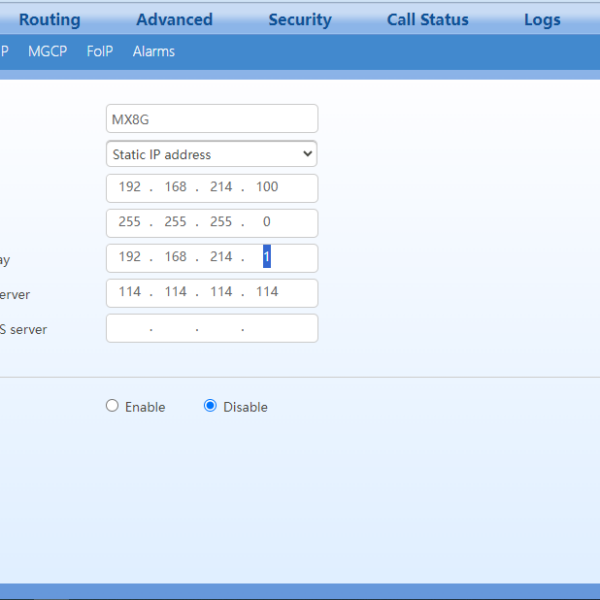600x600 pixels.
Task: Select the Enable radio button
Action: 113,406
